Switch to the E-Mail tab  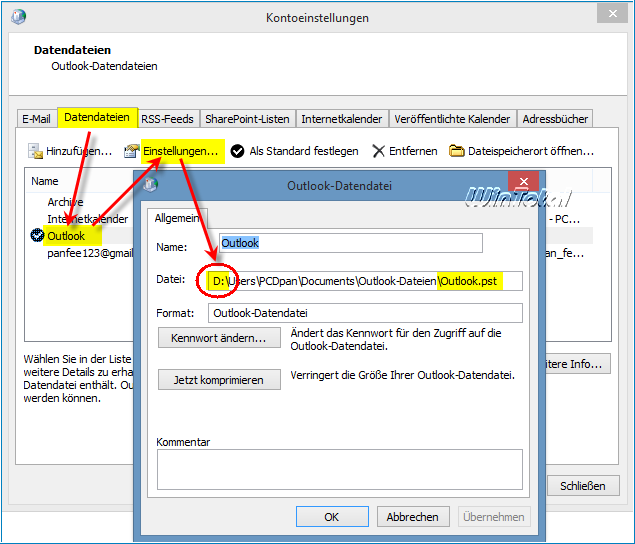(x=36, y=119)
